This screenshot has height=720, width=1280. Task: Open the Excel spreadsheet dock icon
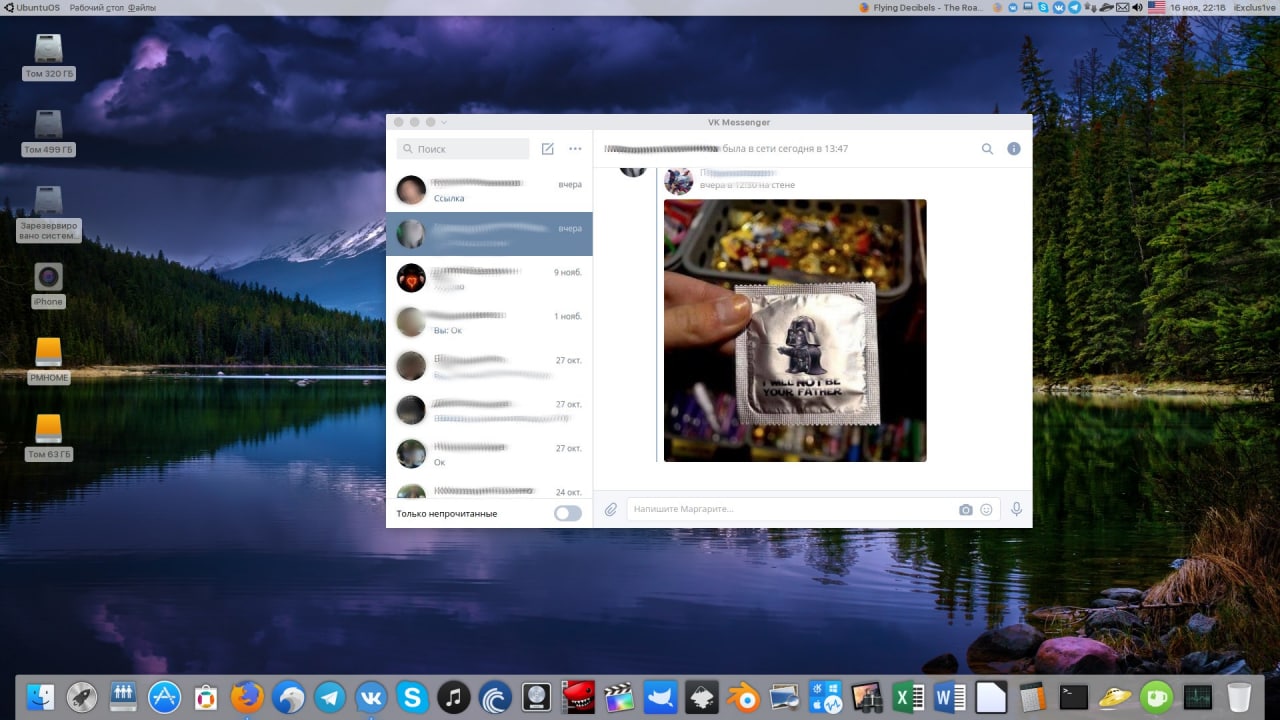point(908,697)
